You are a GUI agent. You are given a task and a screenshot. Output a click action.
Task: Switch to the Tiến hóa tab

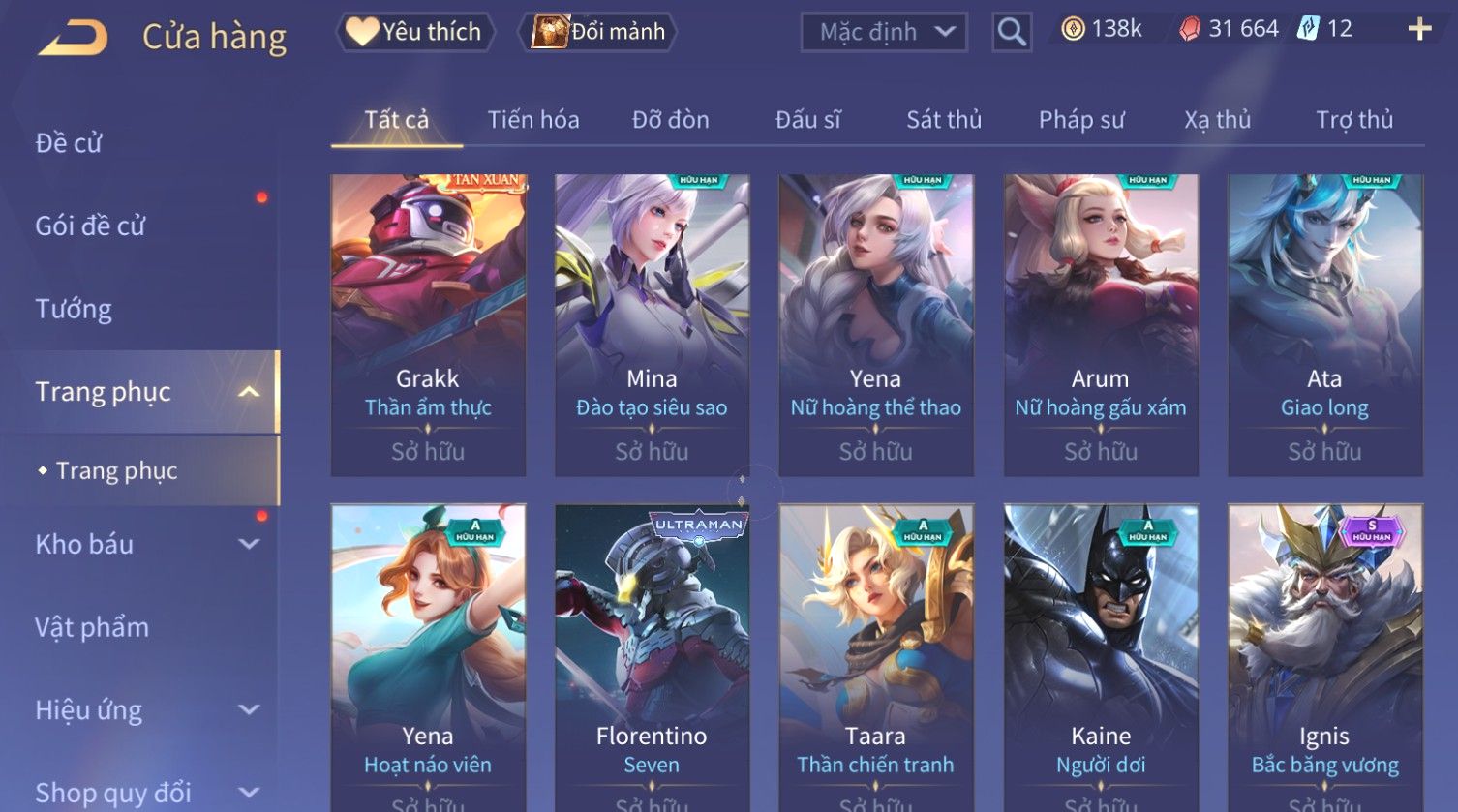coord(533,120)
